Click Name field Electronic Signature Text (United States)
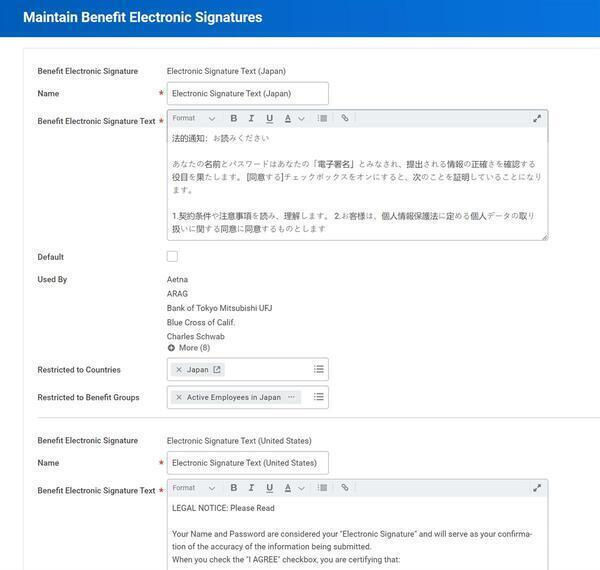The width and height of the screenshot is (600, 570). [x=248, y=463]
